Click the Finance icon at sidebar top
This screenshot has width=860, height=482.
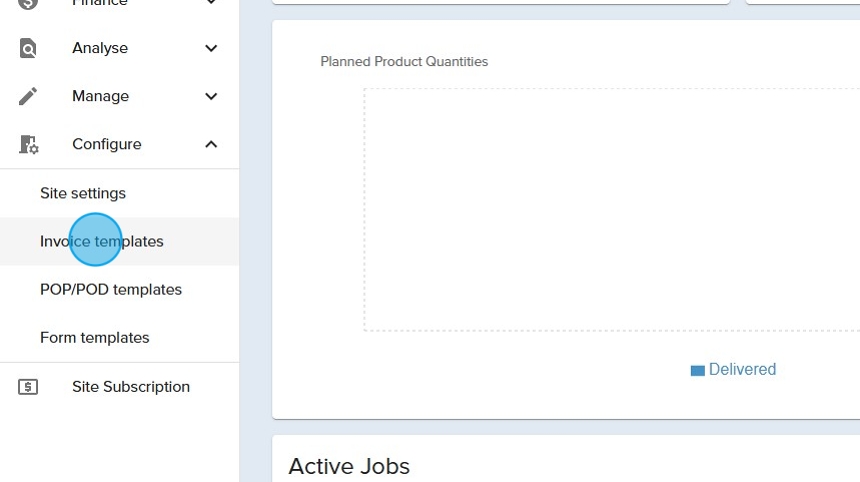[x=28, y=3]
